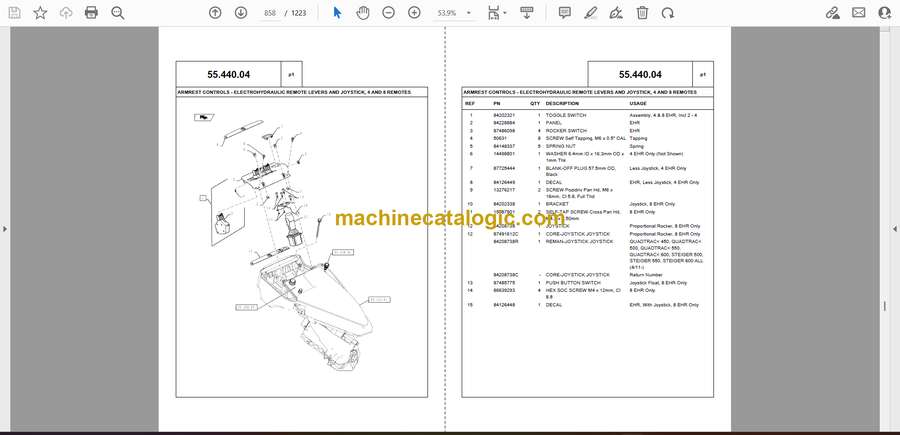900x435 pixels.
Task: Click the USAGE column header
Action: 638,104
